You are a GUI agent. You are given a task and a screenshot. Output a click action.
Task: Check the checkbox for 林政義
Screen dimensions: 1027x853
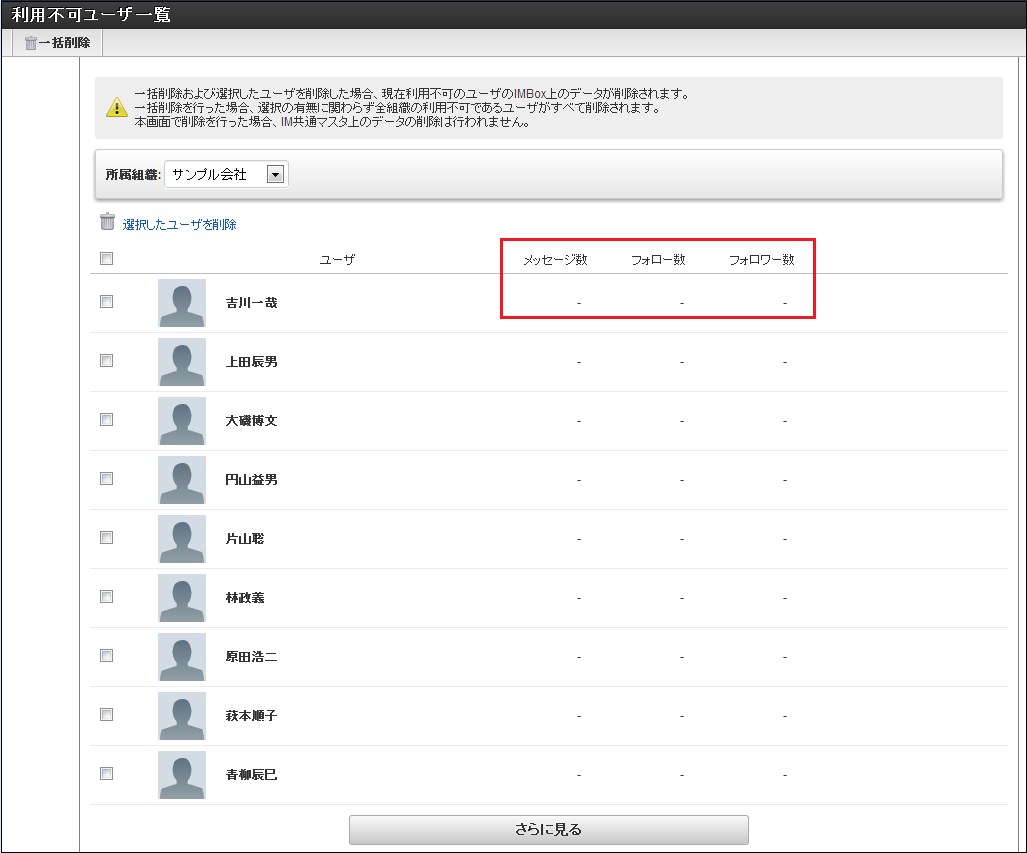pos(107,597)
